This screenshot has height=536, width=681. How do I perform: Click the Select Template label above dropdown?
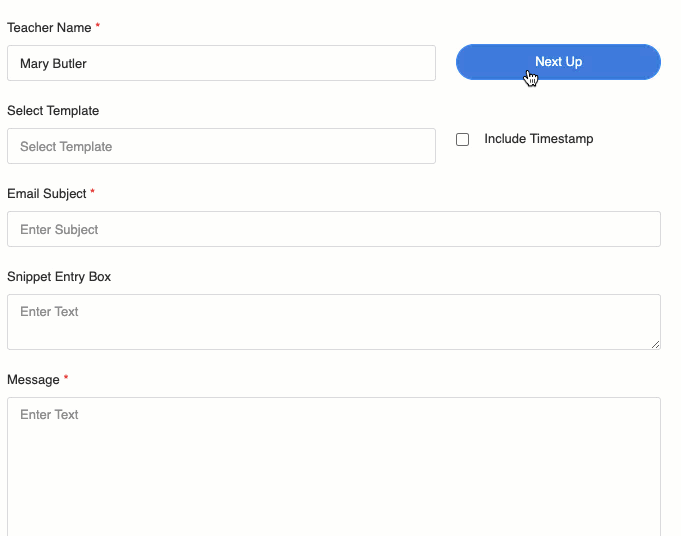click(x=53, y=110)
